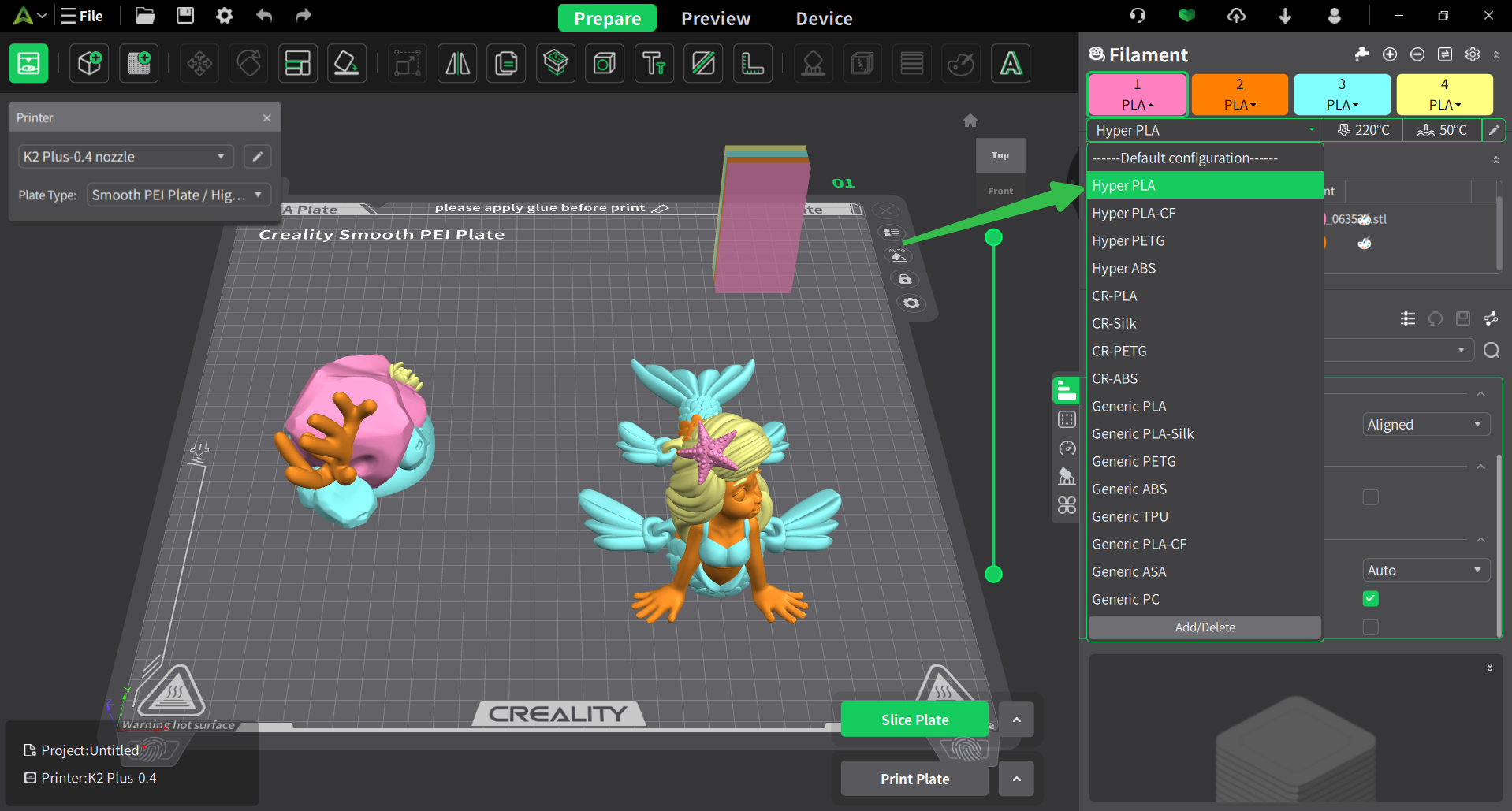Select the Rotate tool in toolbar
1512x811 pixels.
[x=249, y=63]
